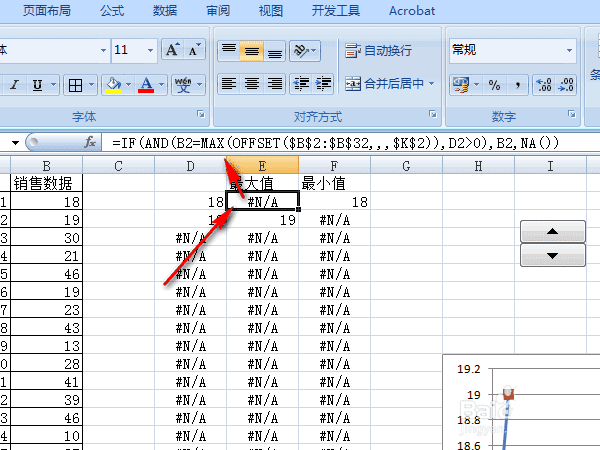The height and width of the screenshot is (450, 600).
Task: Select column C header
Action: coord(118,166)
